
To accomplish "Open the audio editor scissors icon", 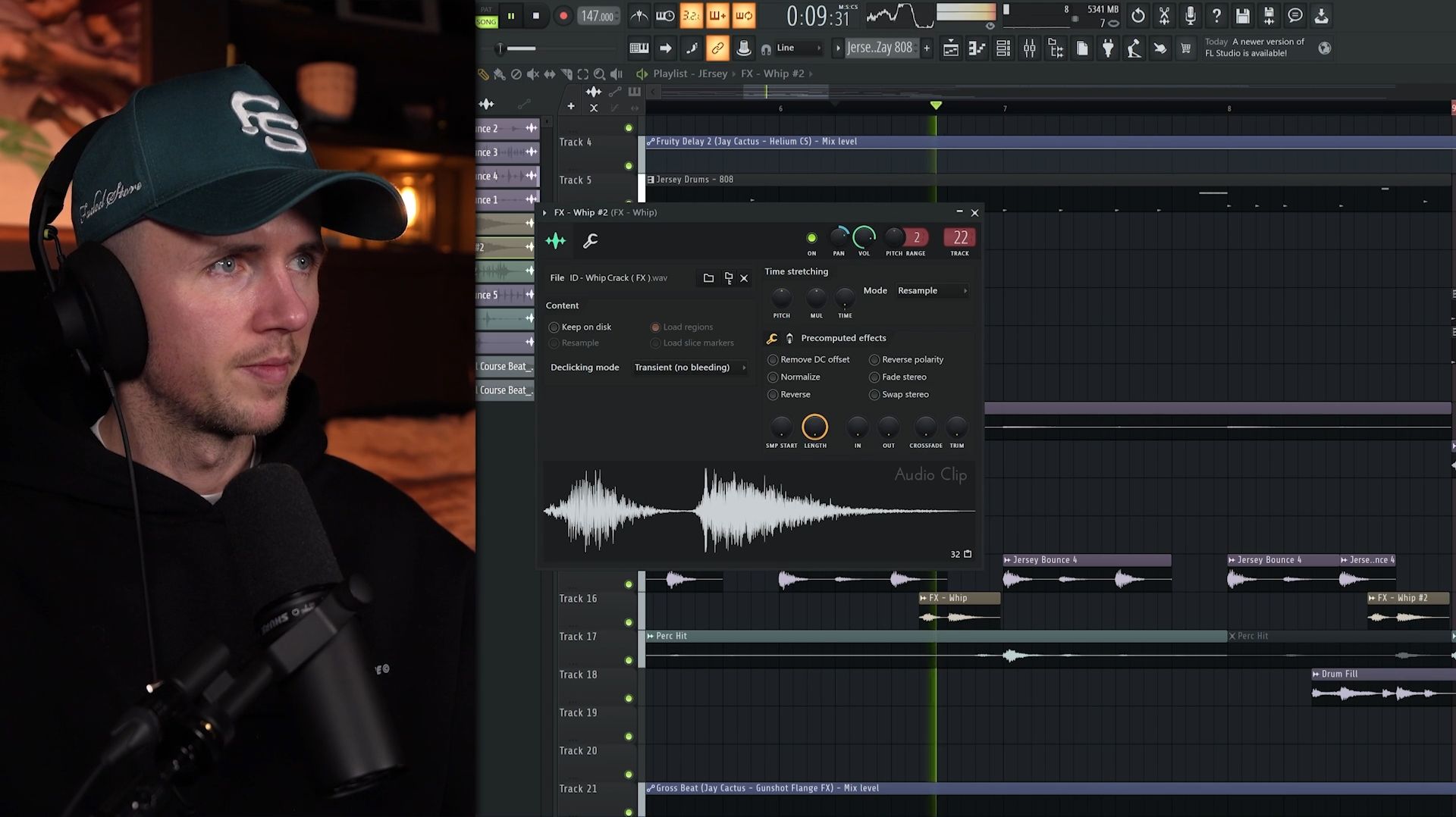I will 1164,16.
